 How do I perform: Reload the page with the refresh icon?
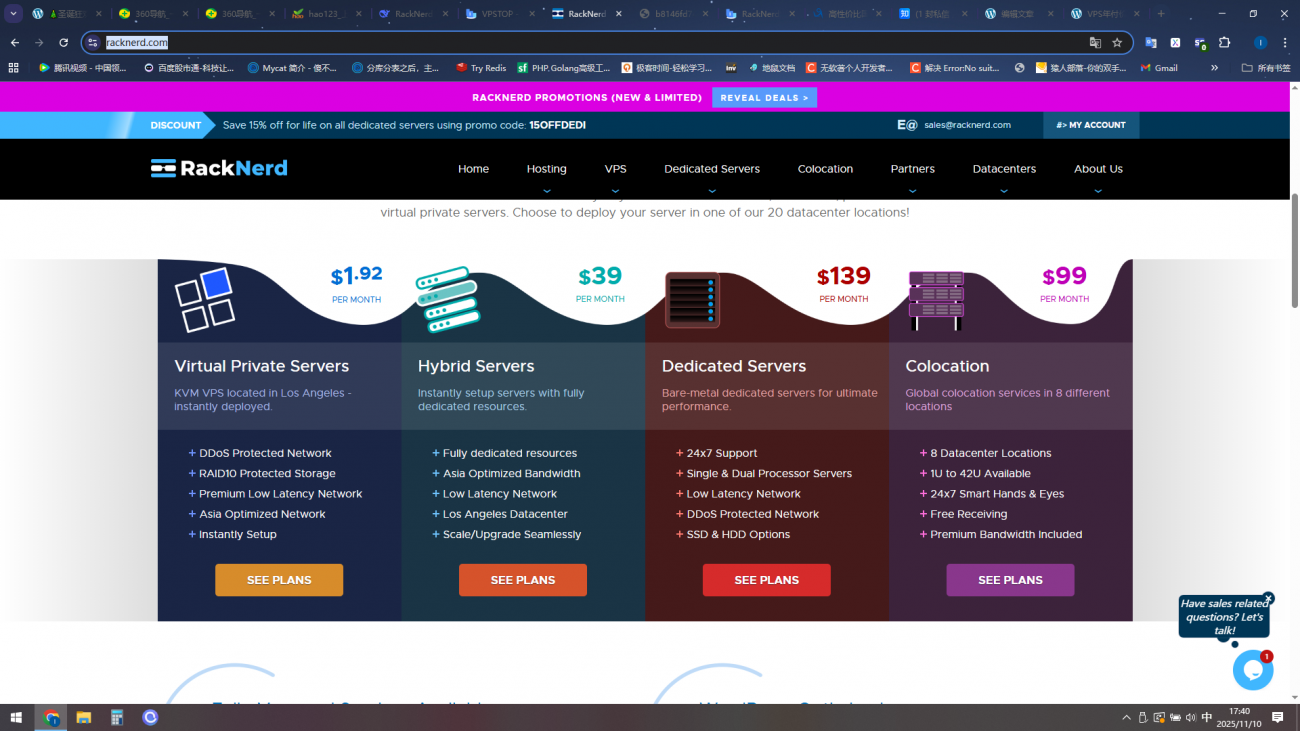click(64, 43)
